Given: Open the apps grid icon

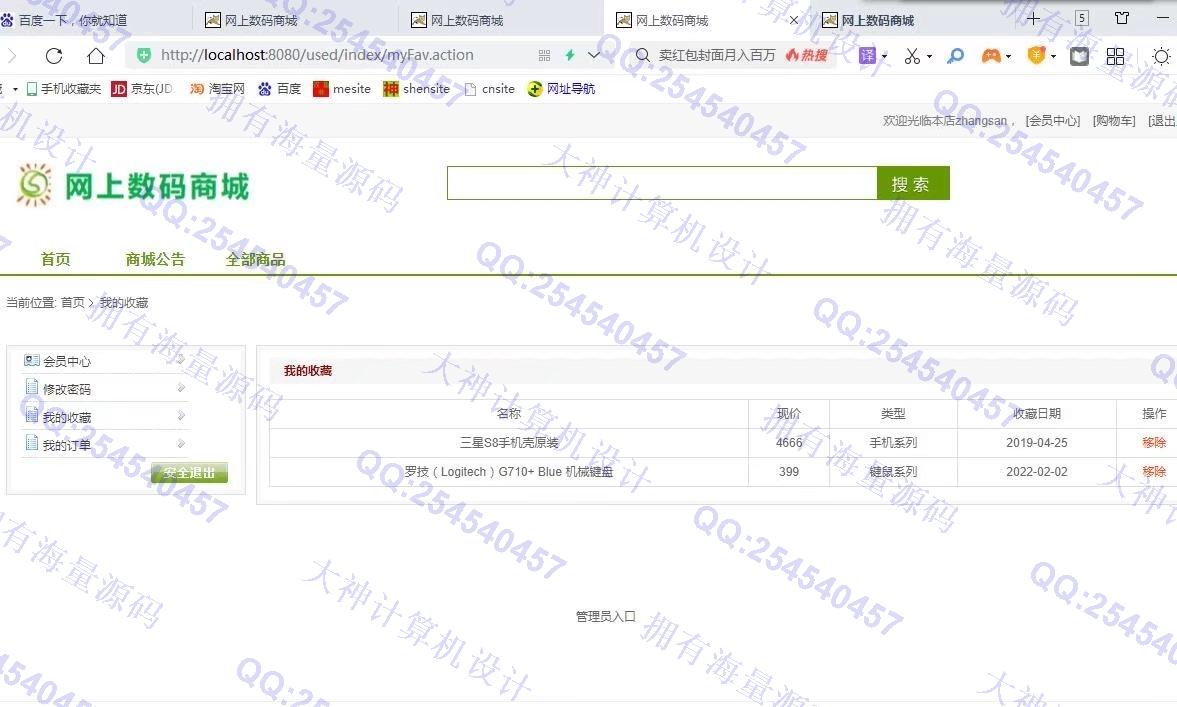Looking at the screenshot, I should click(1115, 56).
